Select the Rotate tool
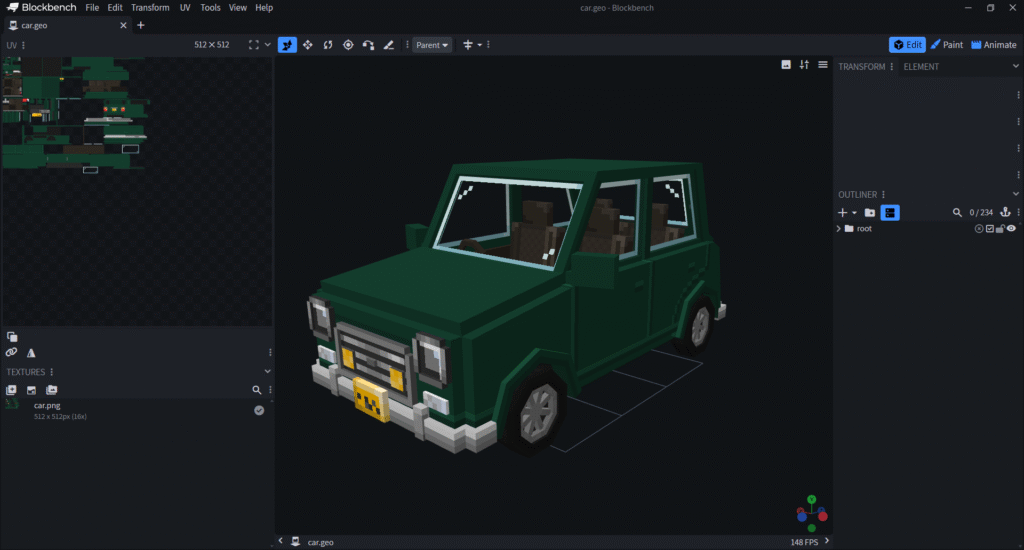Image resolution: width=1024 pixels, height=550 pixels. click(328, 45)
